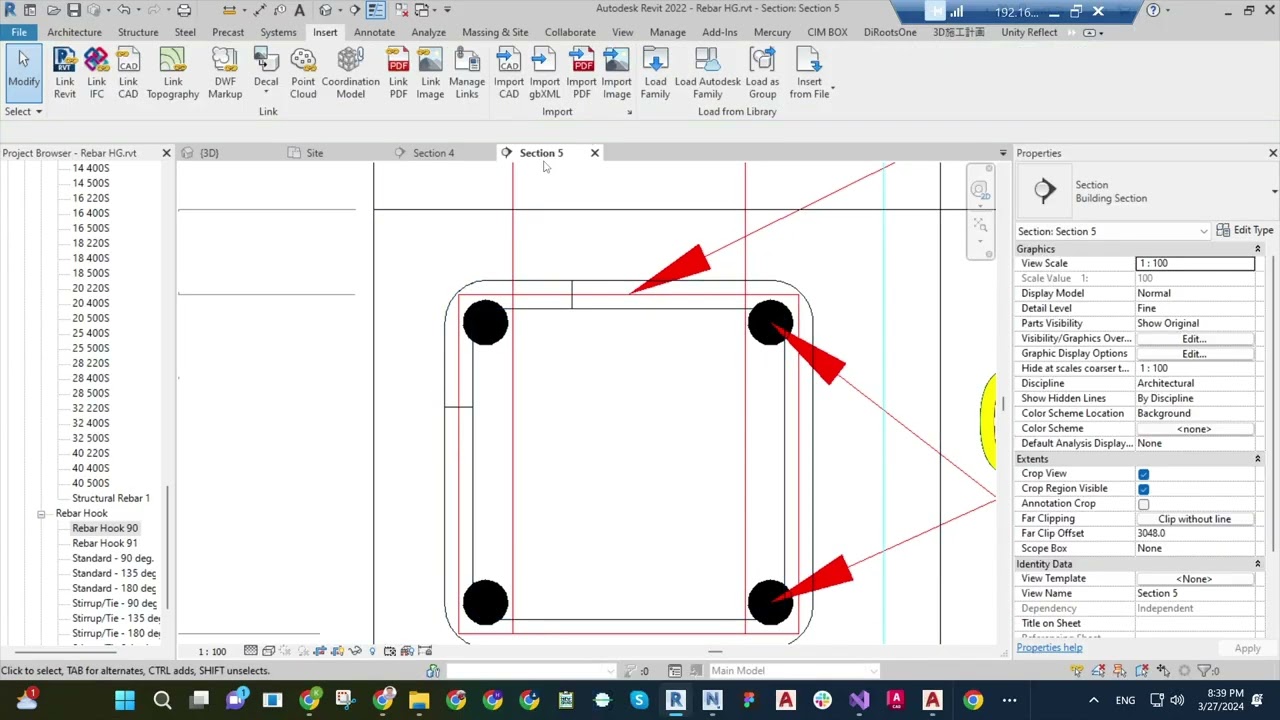Screen dimensions: 1280x720
Task: Click the Save icon in quick access toolbar
Action: pyautogui.click(x=74, y=10)
